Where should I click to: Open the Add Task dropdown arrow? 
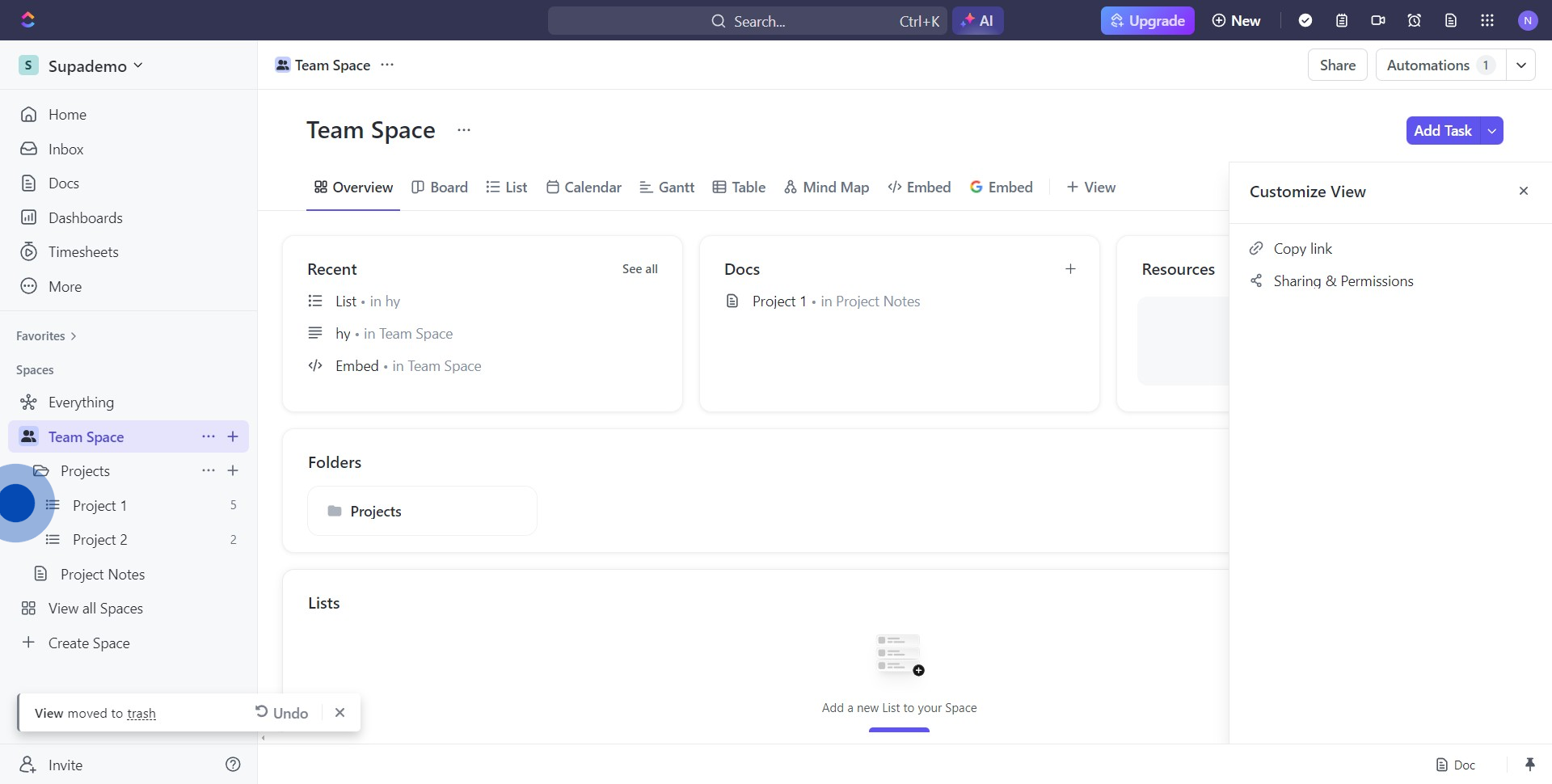(1492, 131)
